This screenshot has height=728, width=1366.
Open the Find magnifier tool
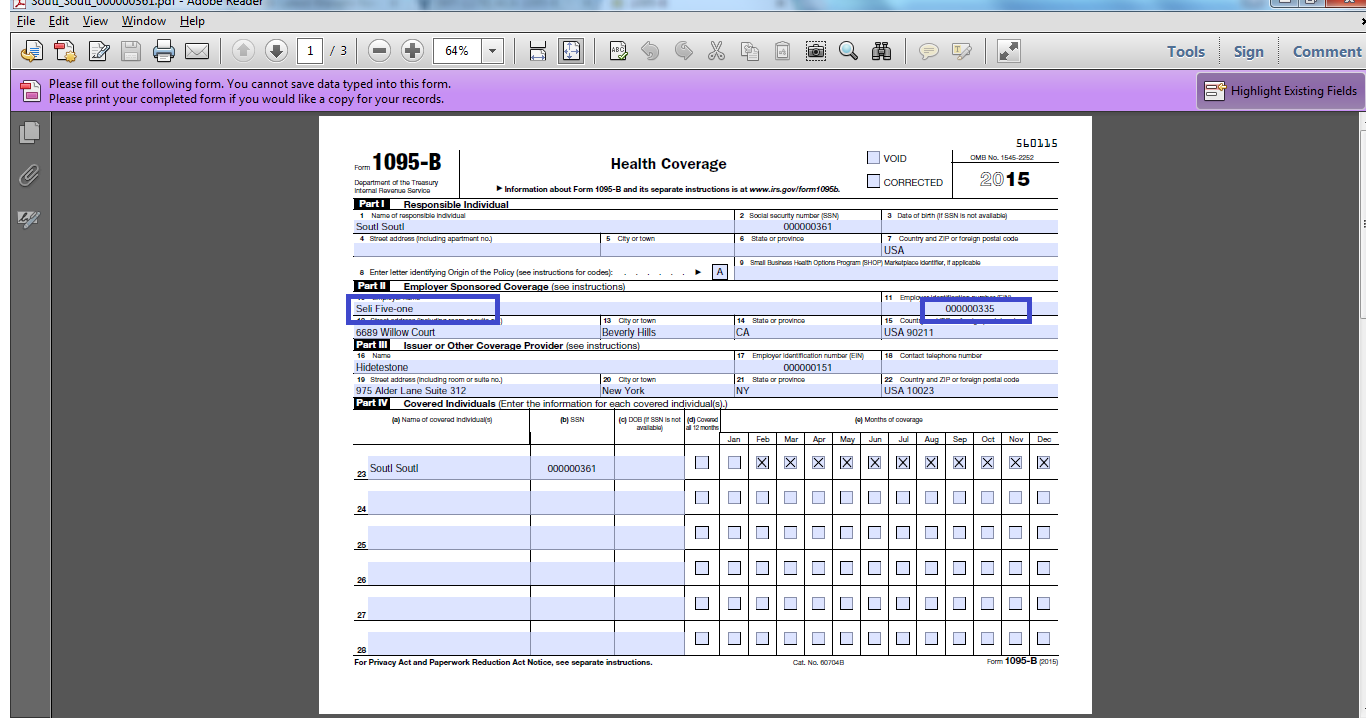848,51
